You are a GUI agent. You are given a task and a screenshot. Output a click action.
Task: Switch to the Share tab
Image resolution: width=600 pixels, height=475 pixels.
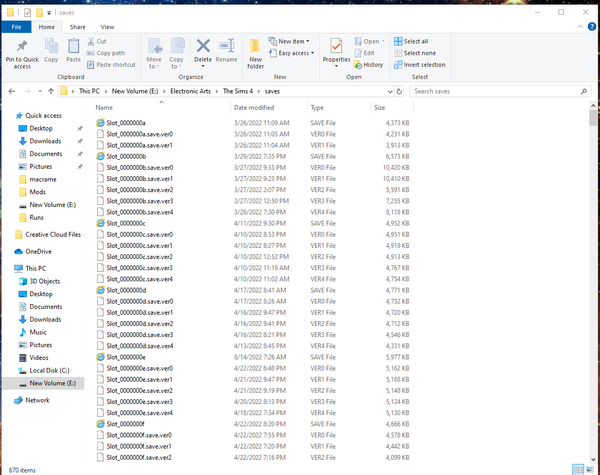pyautogui.click(x=78, y=27)
